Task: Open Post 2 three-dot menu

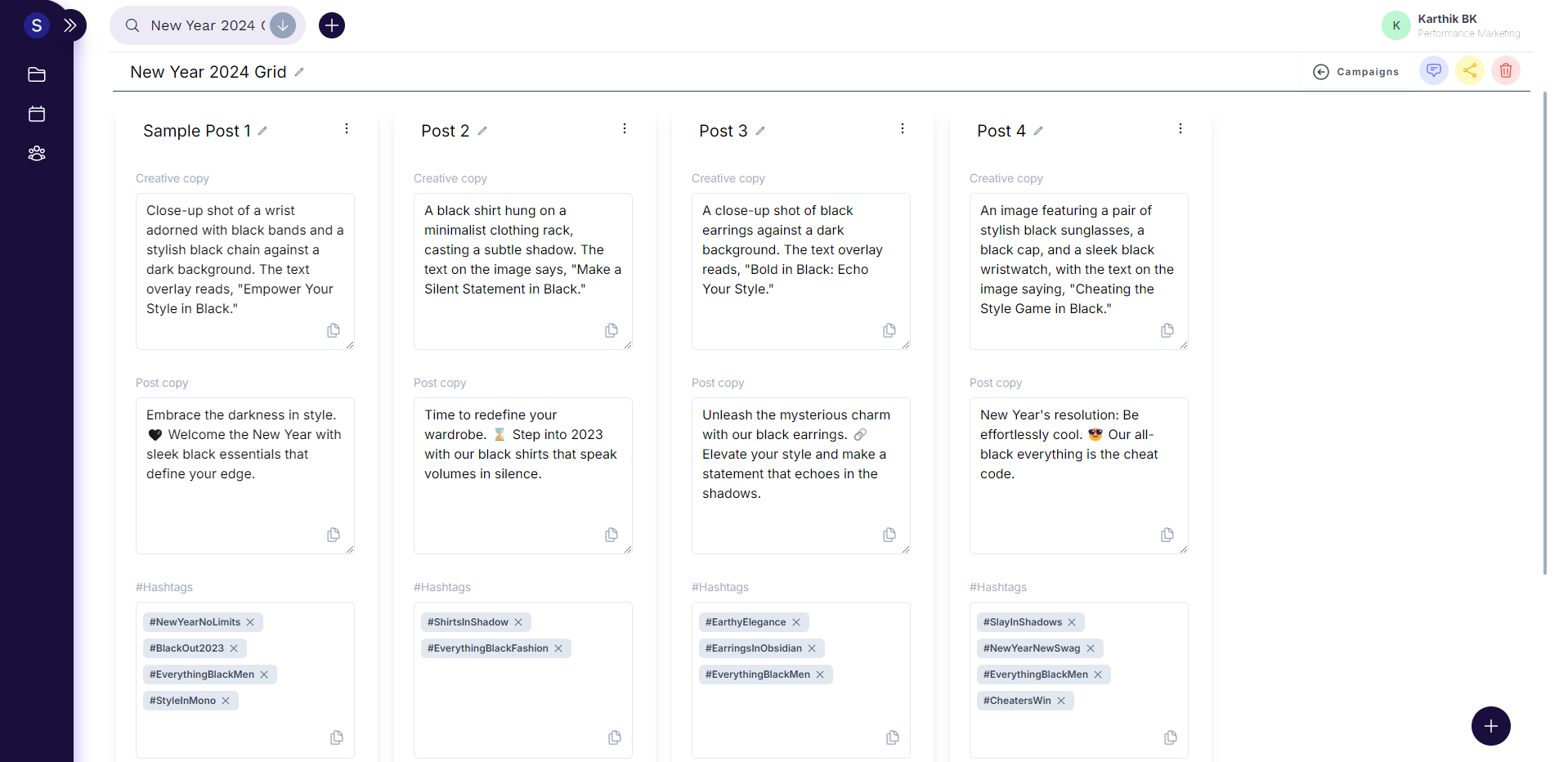Action: [625, 128]
